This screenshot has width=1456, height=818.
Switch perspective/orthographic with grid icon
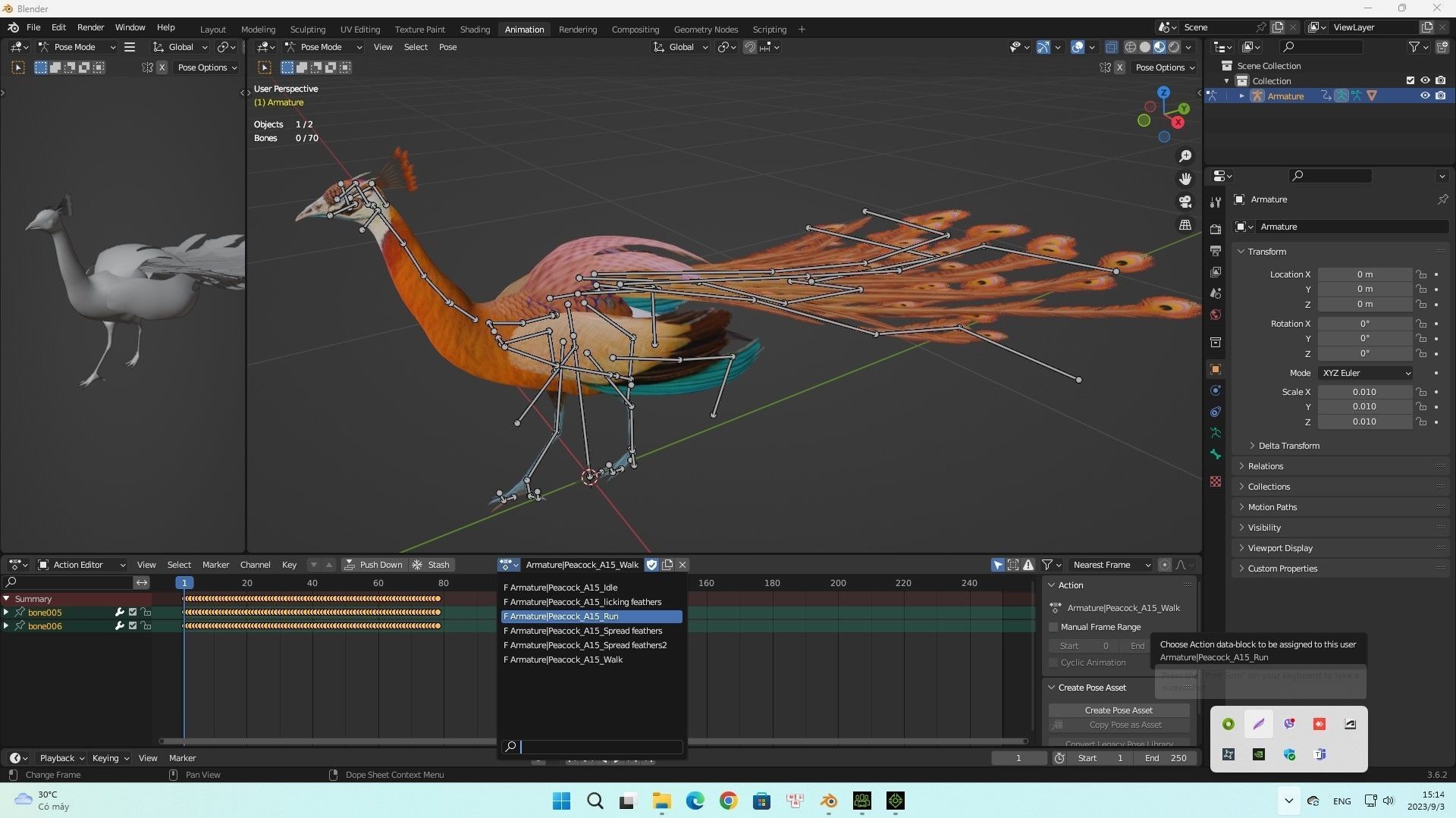click(x=1185, y=225)
